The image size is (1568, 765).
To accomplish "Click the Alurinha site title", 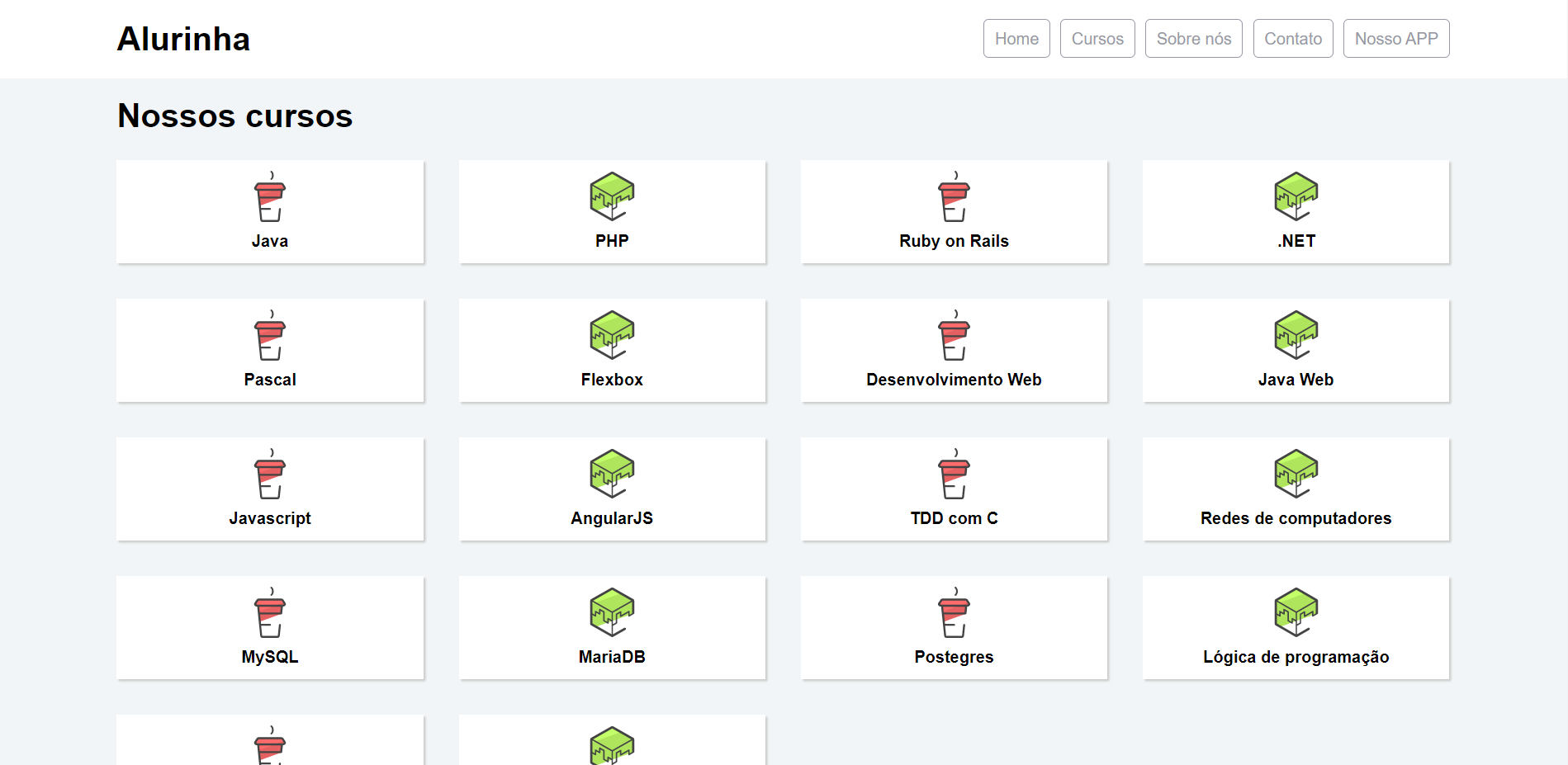I will point(183,39).
